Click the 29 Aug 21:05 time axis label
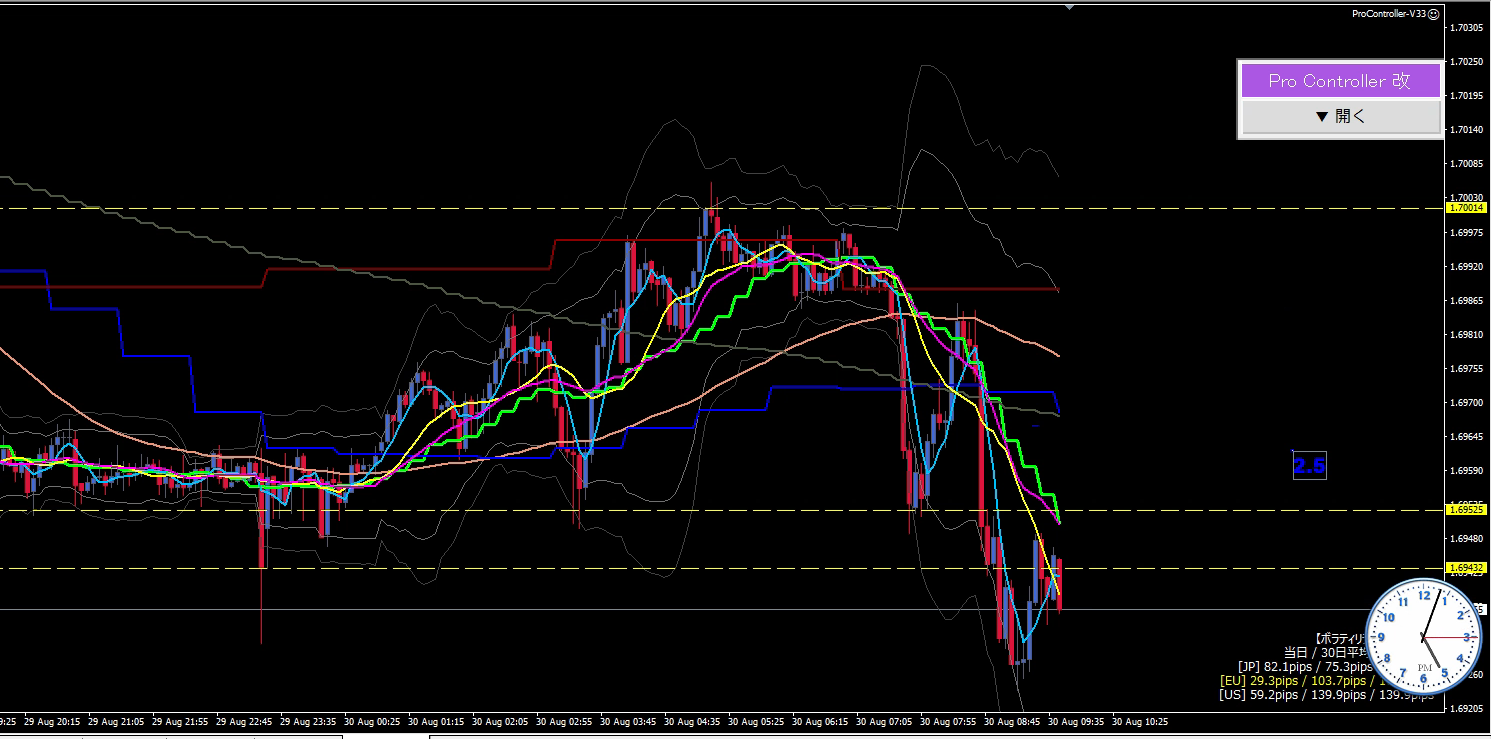 pyautogui.click(x=115, y=721)
